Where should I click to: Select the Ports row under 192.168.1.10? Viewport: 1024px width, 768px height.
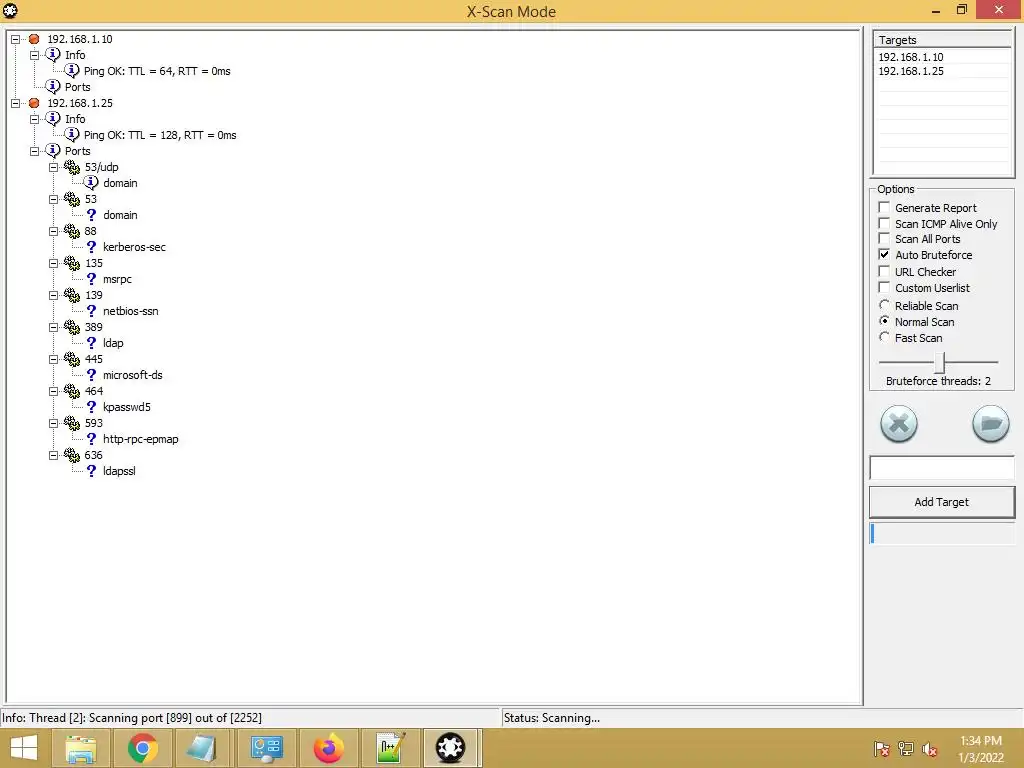tap(78, 87)
